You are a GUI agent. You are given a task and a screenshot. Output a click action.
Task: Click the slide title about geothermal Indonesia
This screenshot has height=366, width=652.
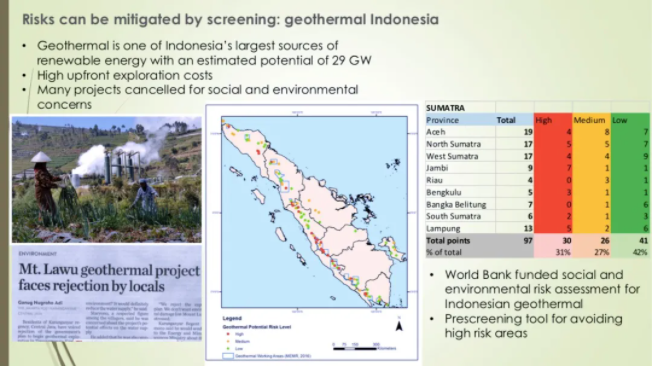click(230, 19)
